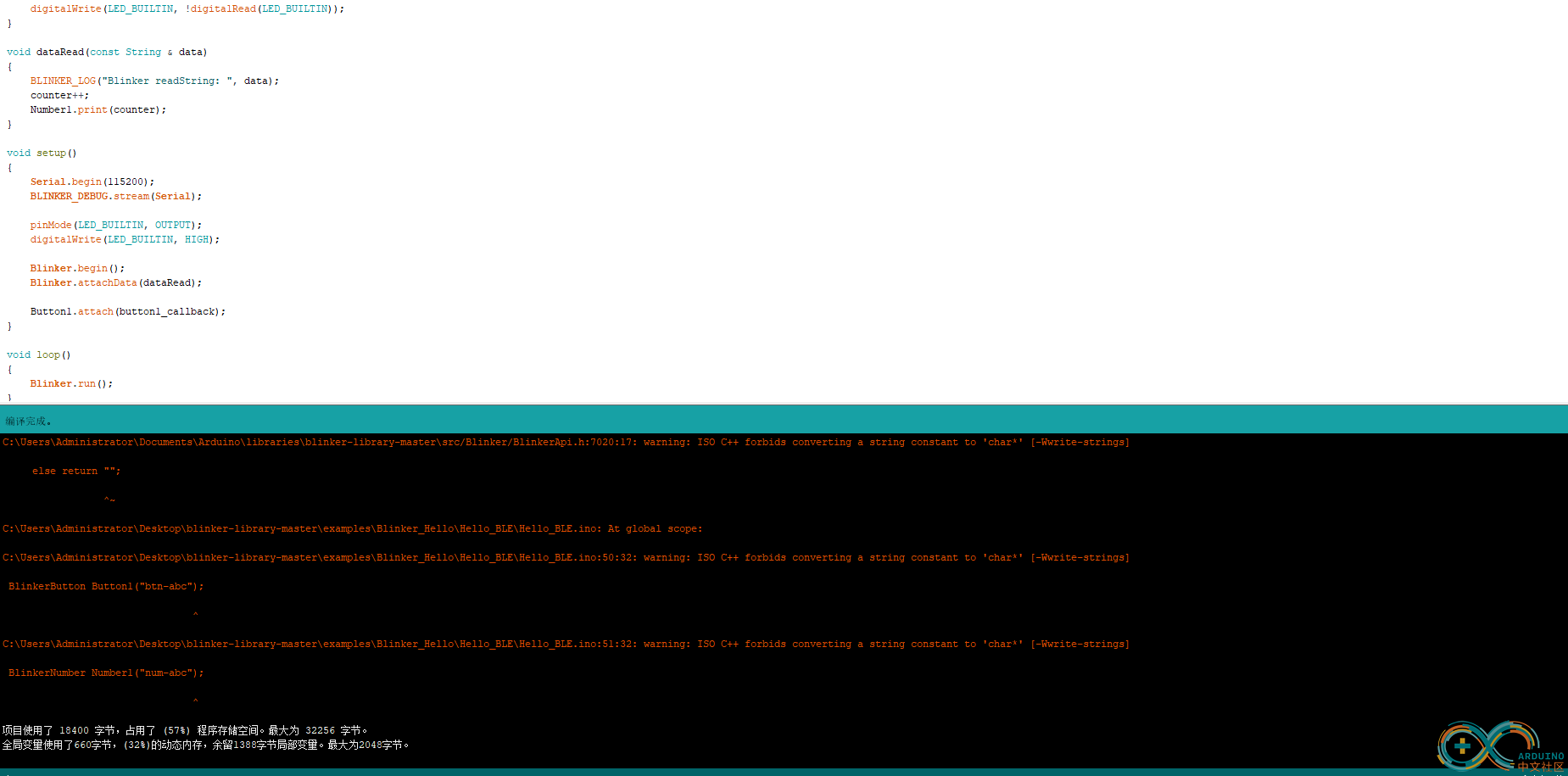Click the BLINKER_LOG "Blinker readString: " line
1568x776 pixels.
[x=154, y=81]
